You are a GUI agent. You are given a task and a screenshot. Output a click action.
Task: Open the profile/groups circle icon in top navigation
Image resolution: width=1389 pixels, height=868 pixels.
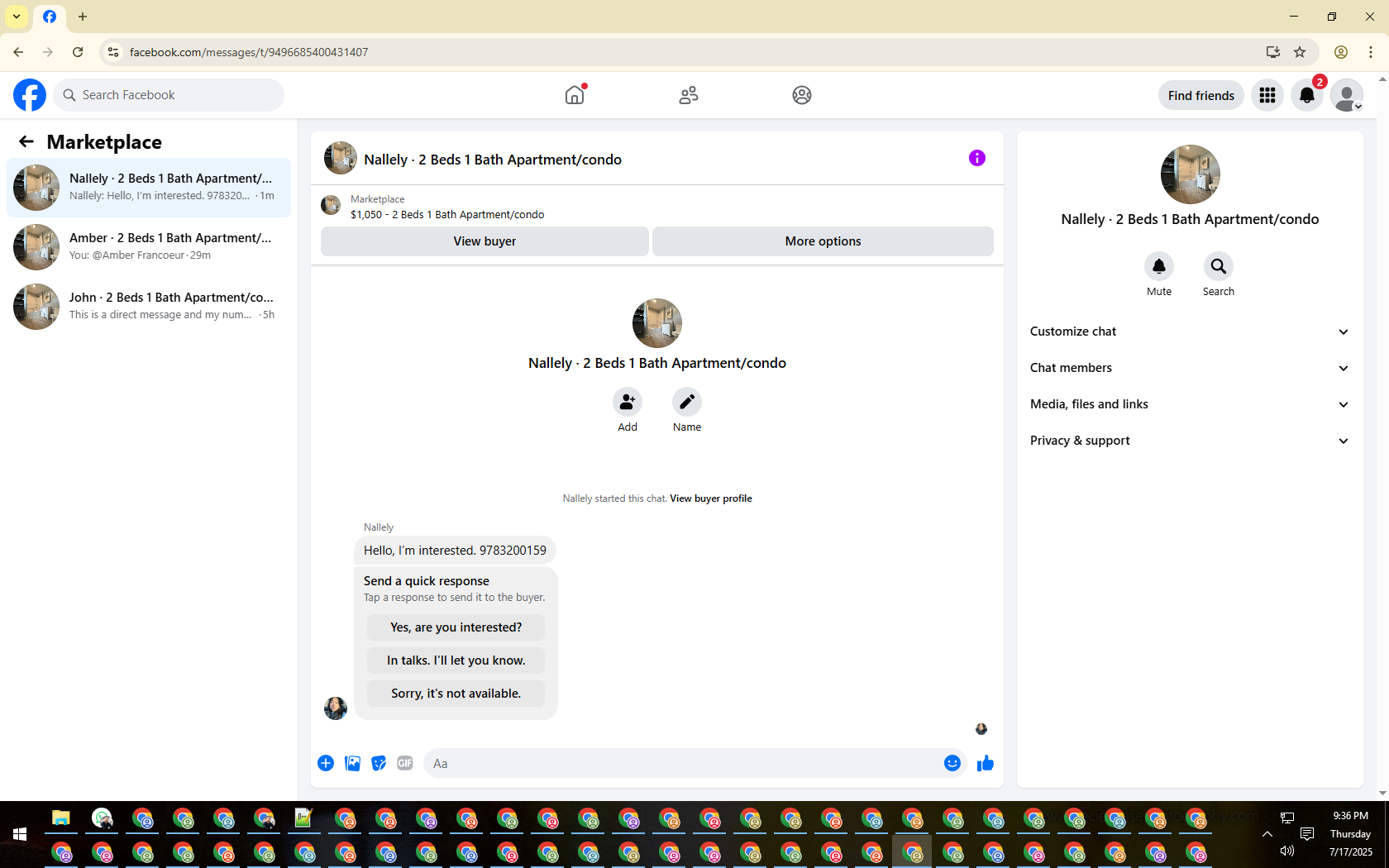point(802,95)
